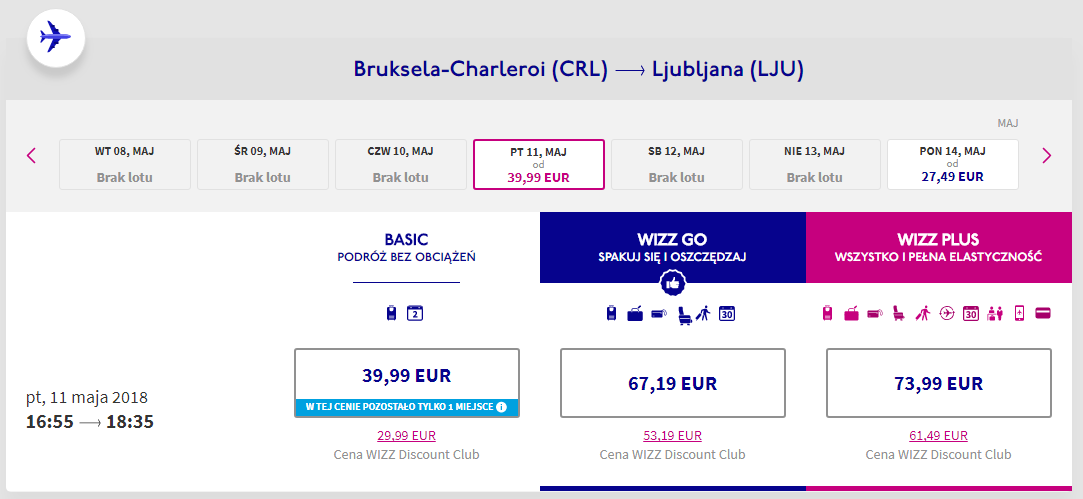Screen dimensions: 1083x499
Task: Choose the WIZZ PLUS fare for 73,99 EUR
Action: [938, 383]
